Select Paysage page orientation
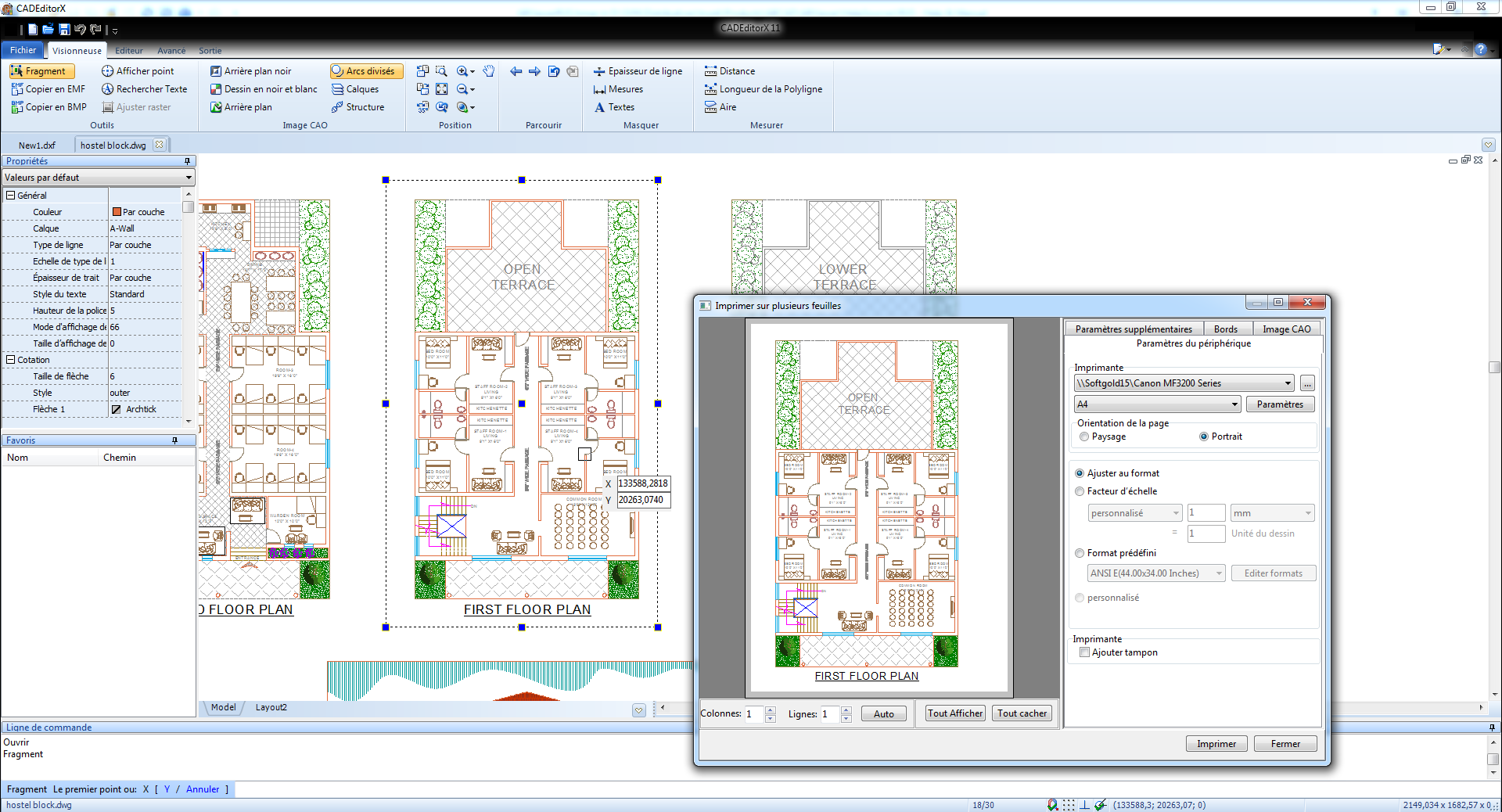Image resolution: width=1502 pixels, height=812 pixels. click(1084, 437)
